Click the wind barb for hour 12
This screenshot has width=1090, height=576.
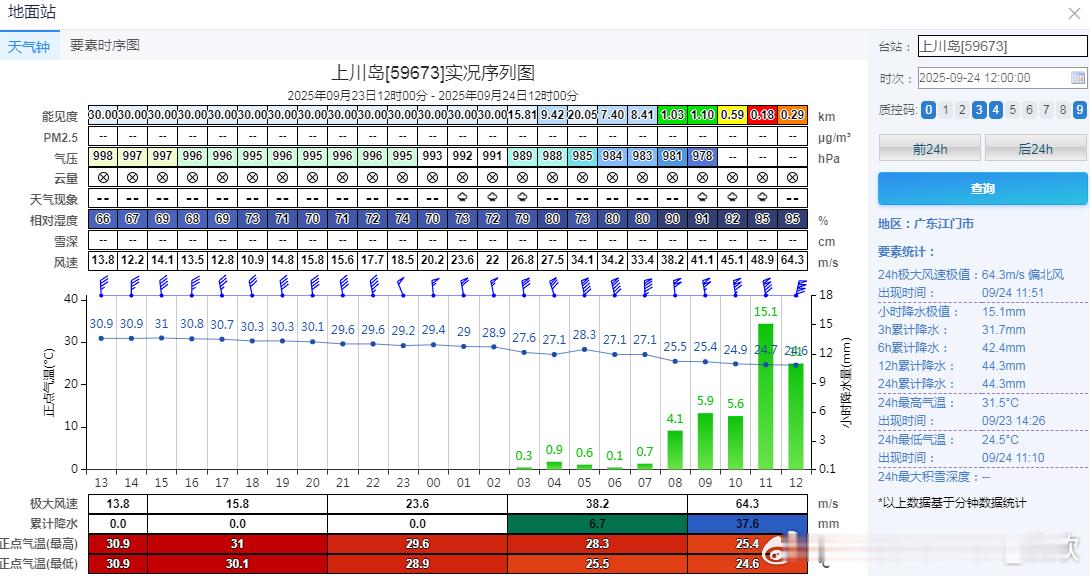(x=799, y=287)
